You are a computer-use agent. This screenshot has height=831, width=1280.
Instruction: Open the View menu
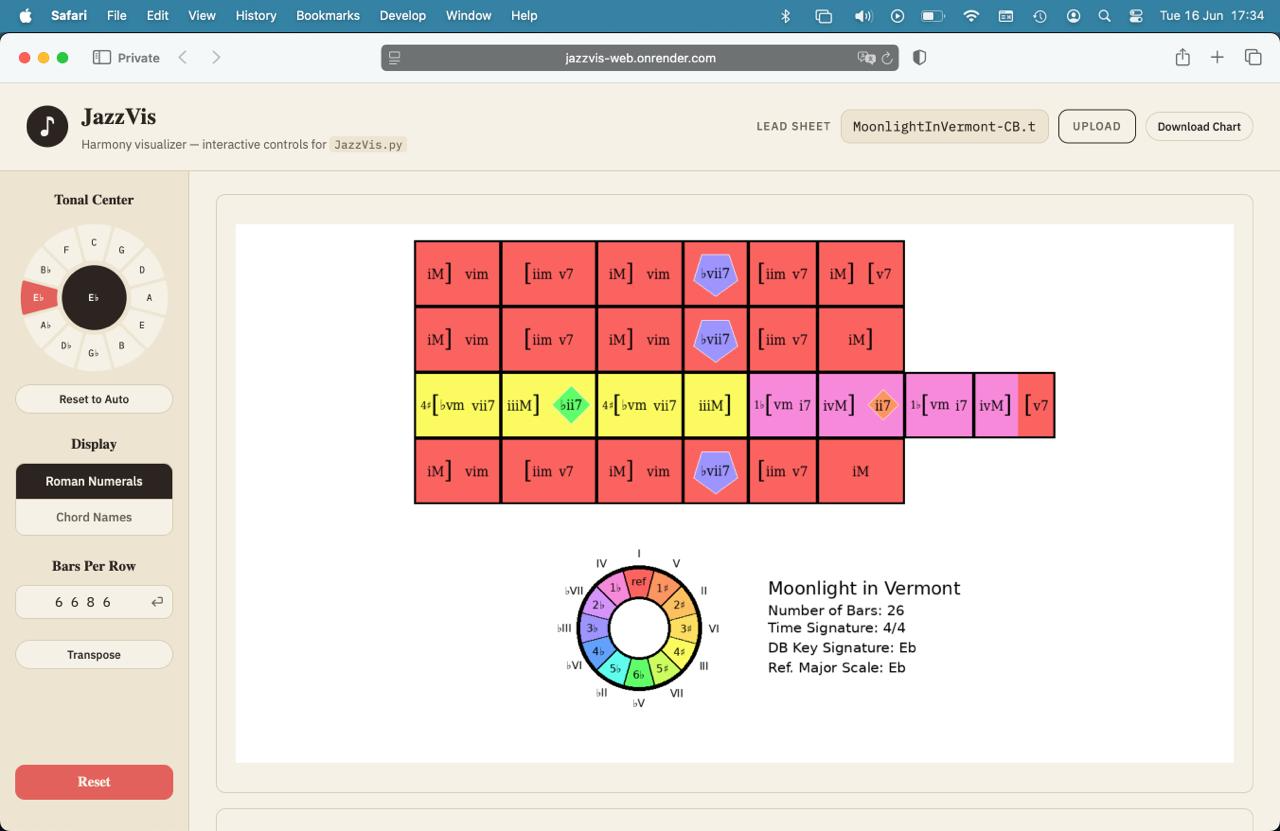[x=202, y=16]
